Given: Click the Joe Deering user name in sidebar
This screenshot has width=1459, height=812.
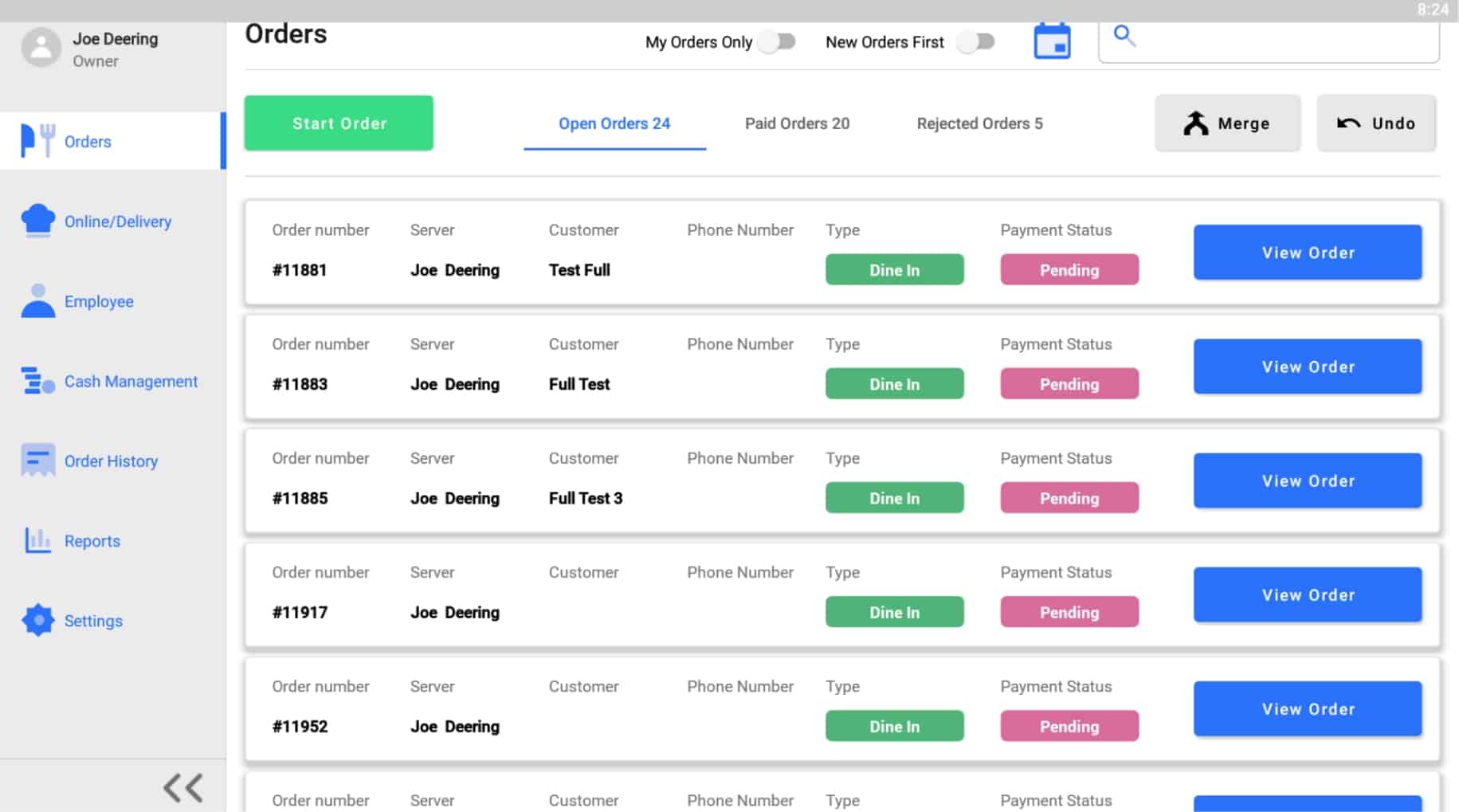Looking at the screenshot, I should tap(116, 38).
